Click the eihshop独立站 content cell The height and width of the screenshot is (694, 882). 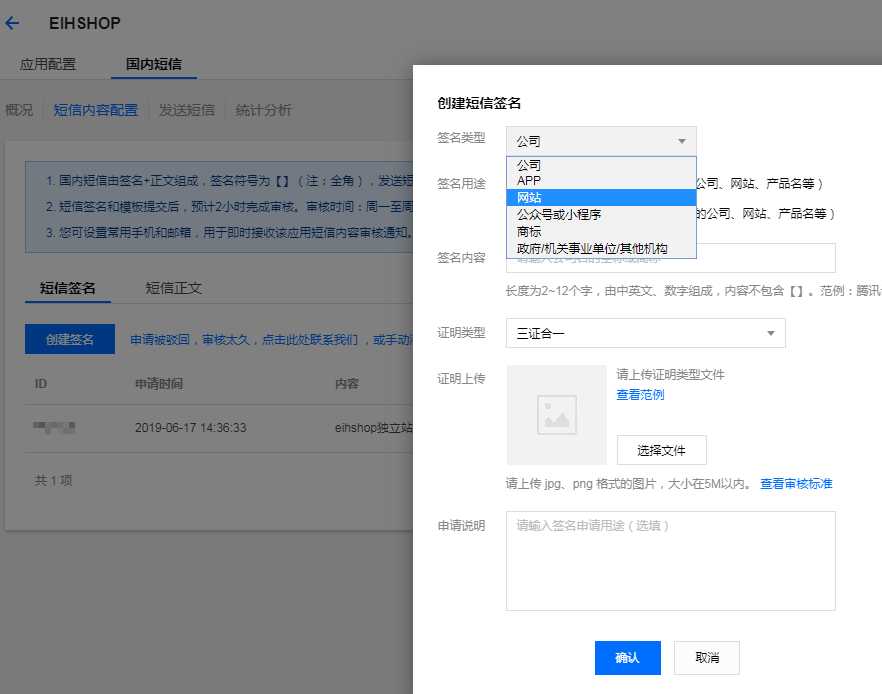click(374, 428)
